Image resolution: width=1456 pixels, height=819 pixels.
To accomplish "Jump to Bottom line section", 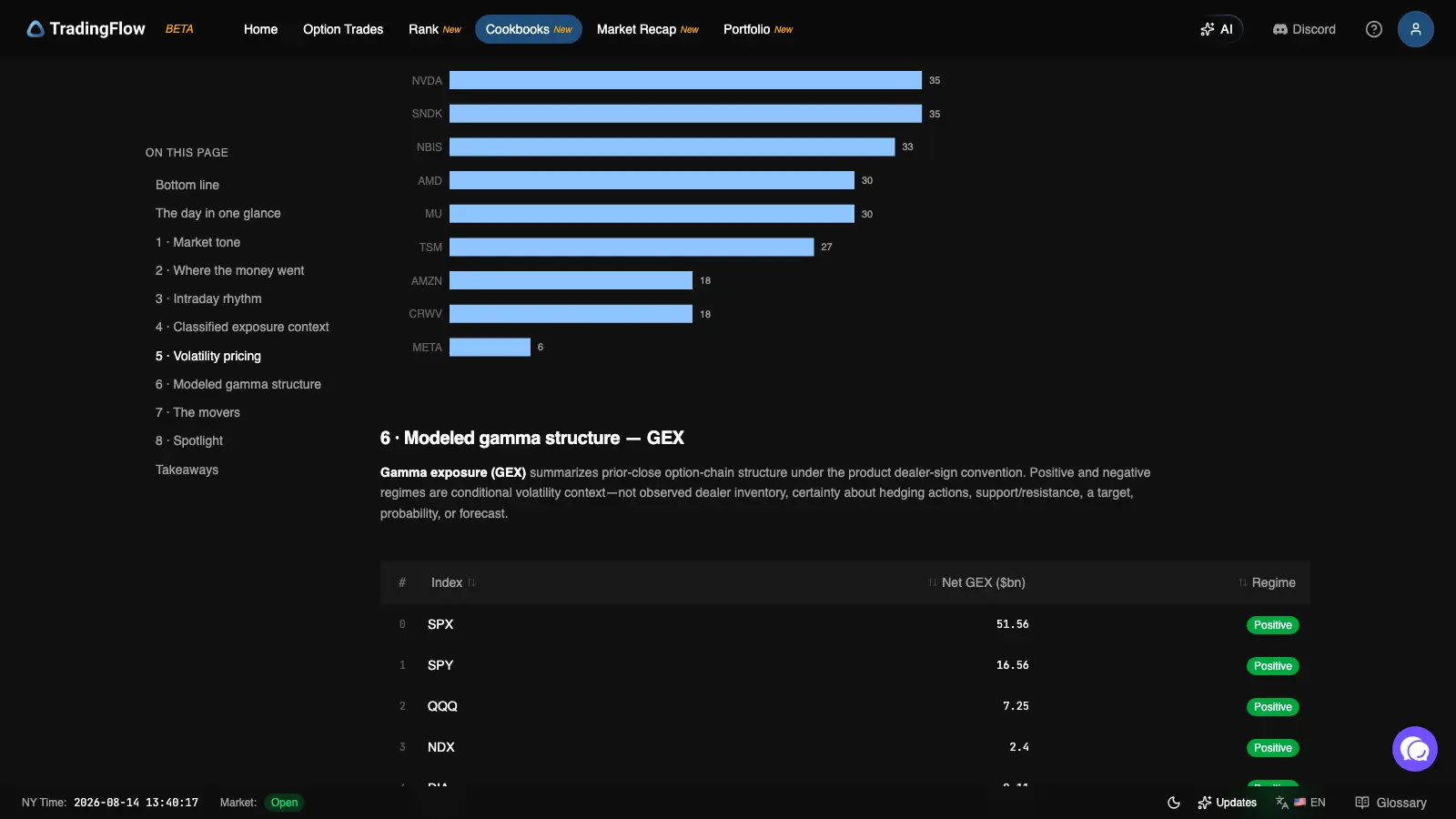I will coord(187,185).
